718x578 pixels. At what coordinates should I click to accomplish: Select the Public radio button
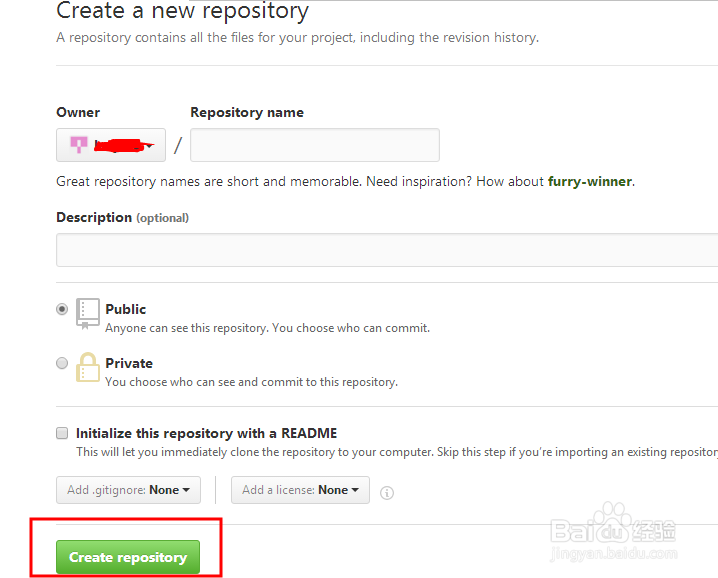click(63, 310)
